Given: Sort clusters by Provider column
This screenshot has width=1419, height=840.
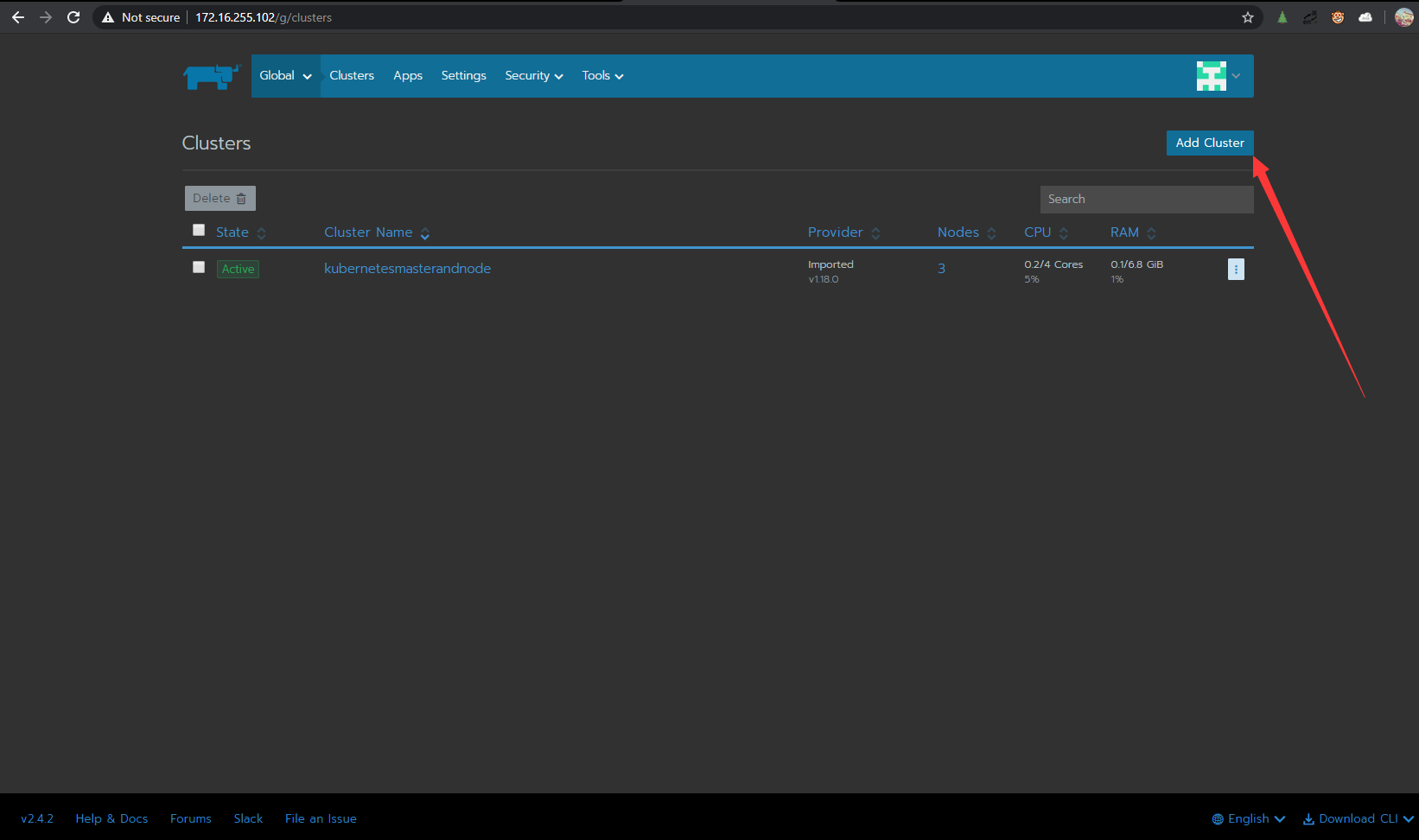Looking at the screenshot, I should coord(844,232).
